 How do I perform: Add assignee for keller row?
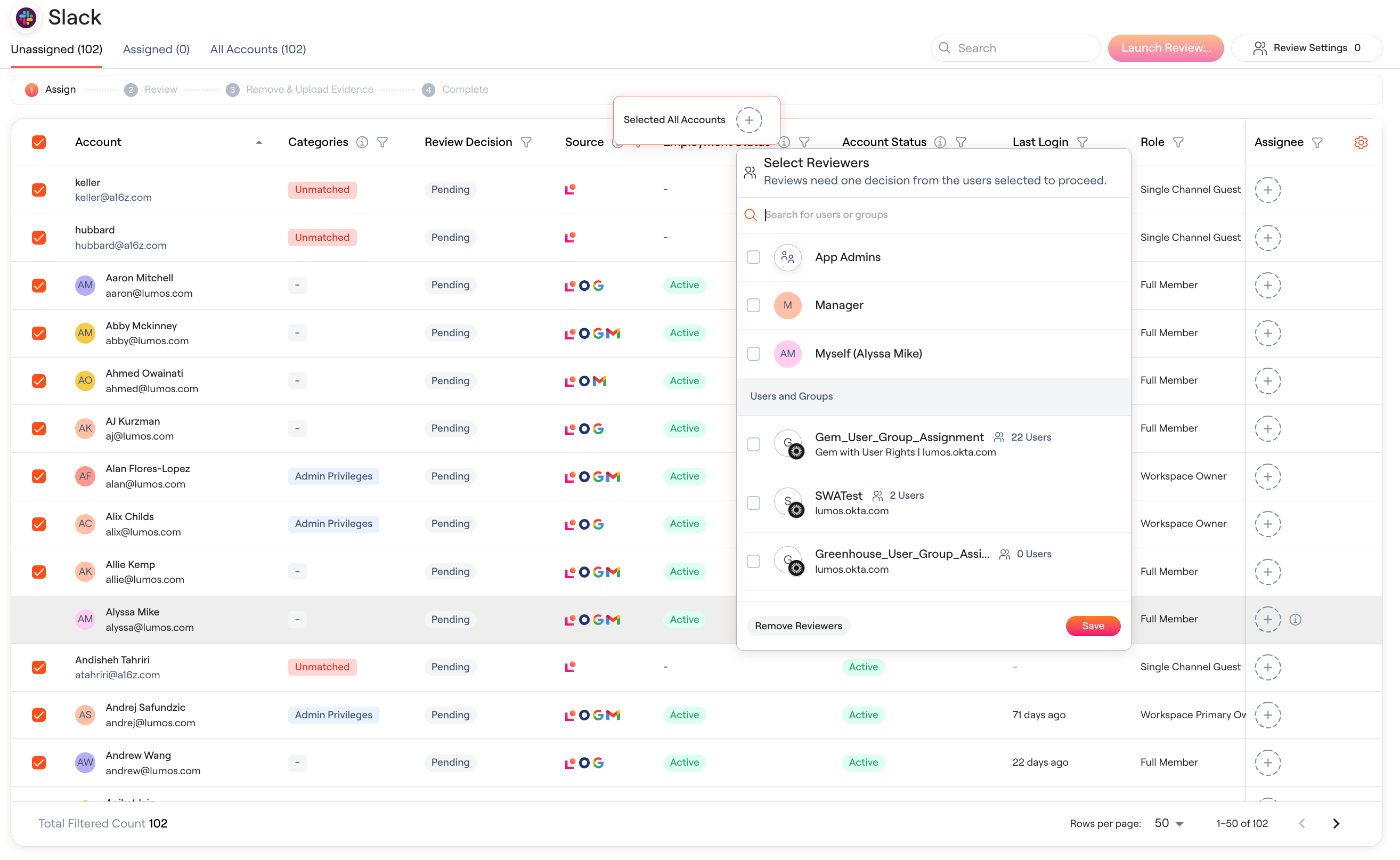point(1267,189)
